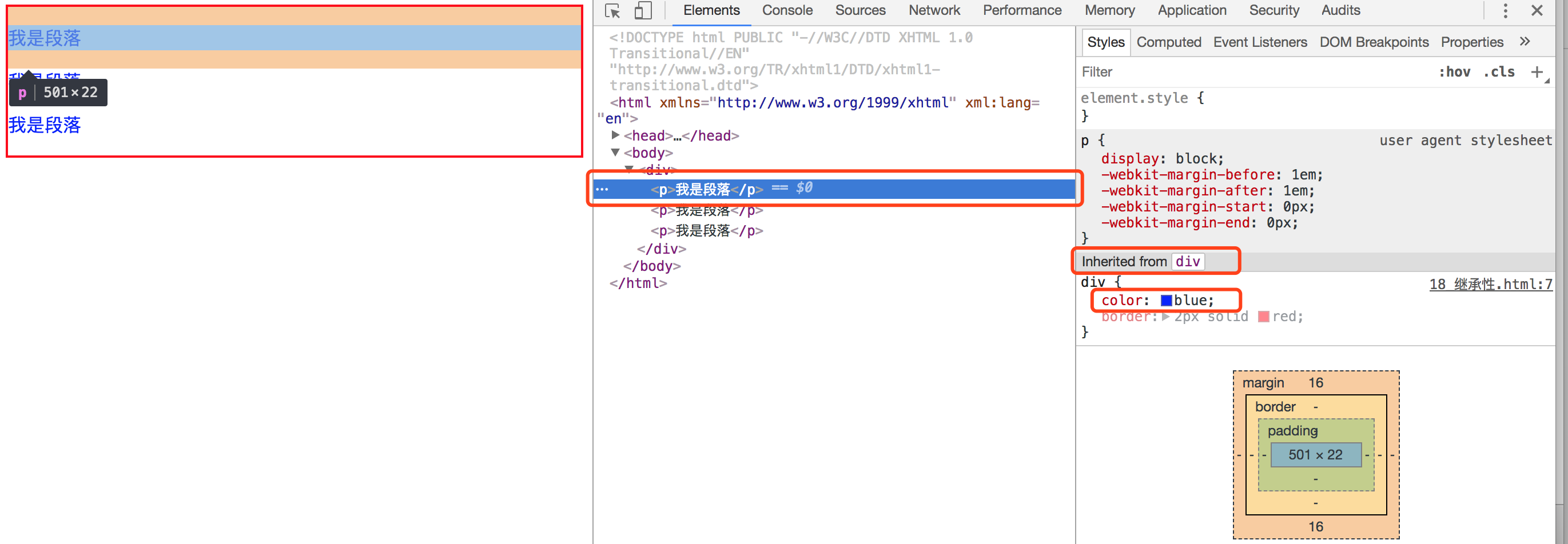Open the Performance tab
This screenshot has width=1568, height=544.
coord(1022,10)
